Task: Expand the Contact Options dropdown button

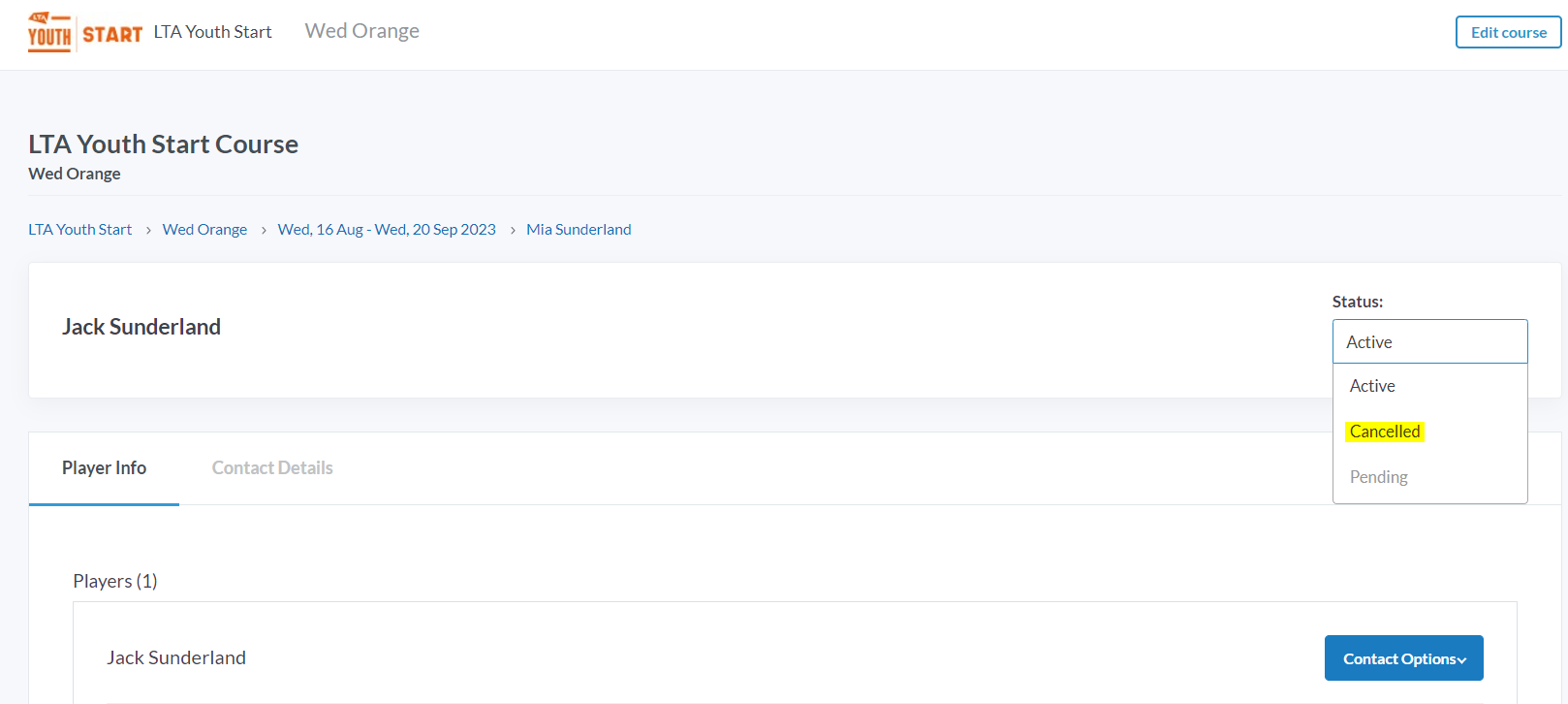Action: 1403,658
